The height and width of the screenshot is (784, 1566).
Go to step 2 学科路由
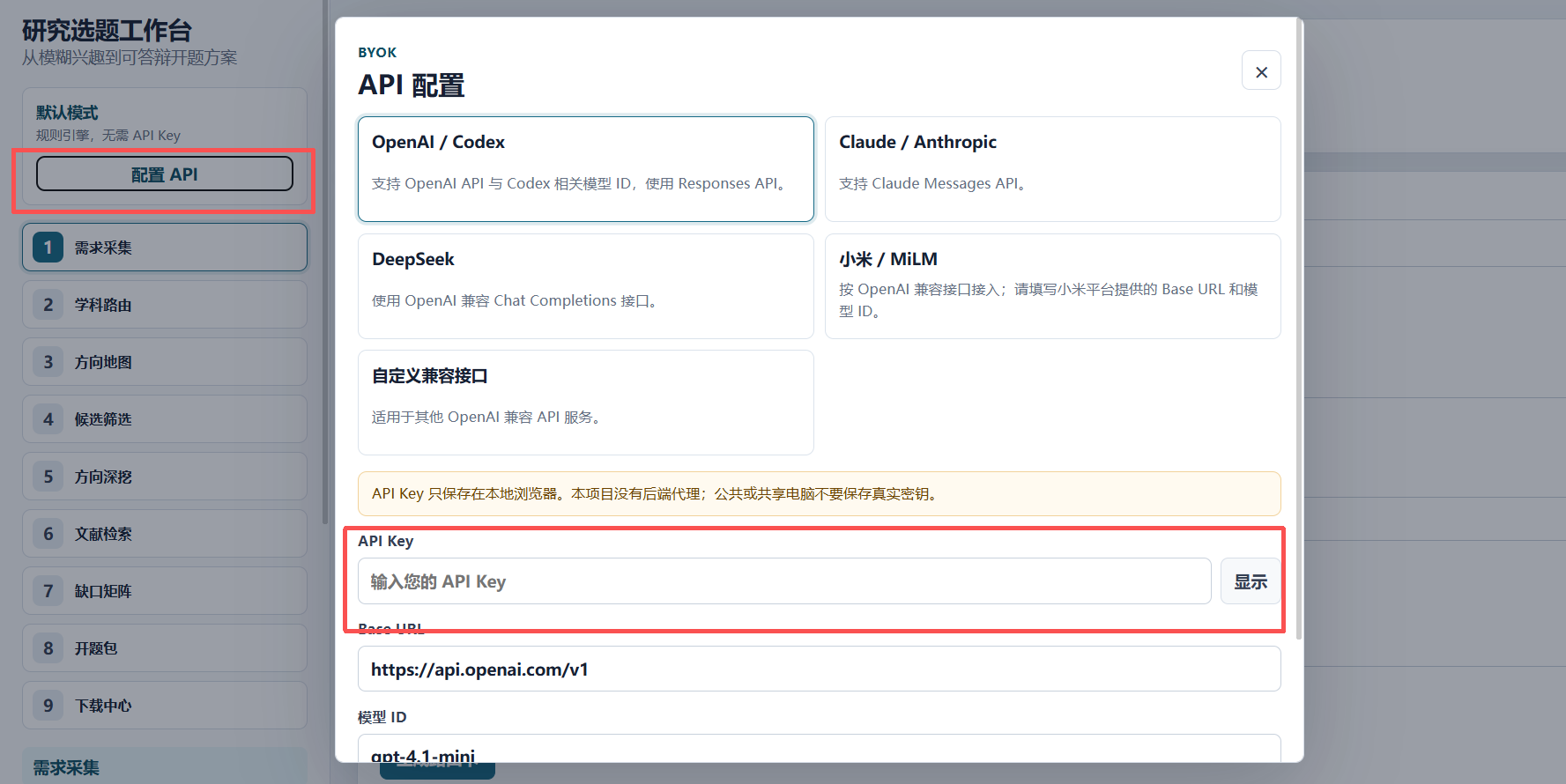[x=165, y=305]
